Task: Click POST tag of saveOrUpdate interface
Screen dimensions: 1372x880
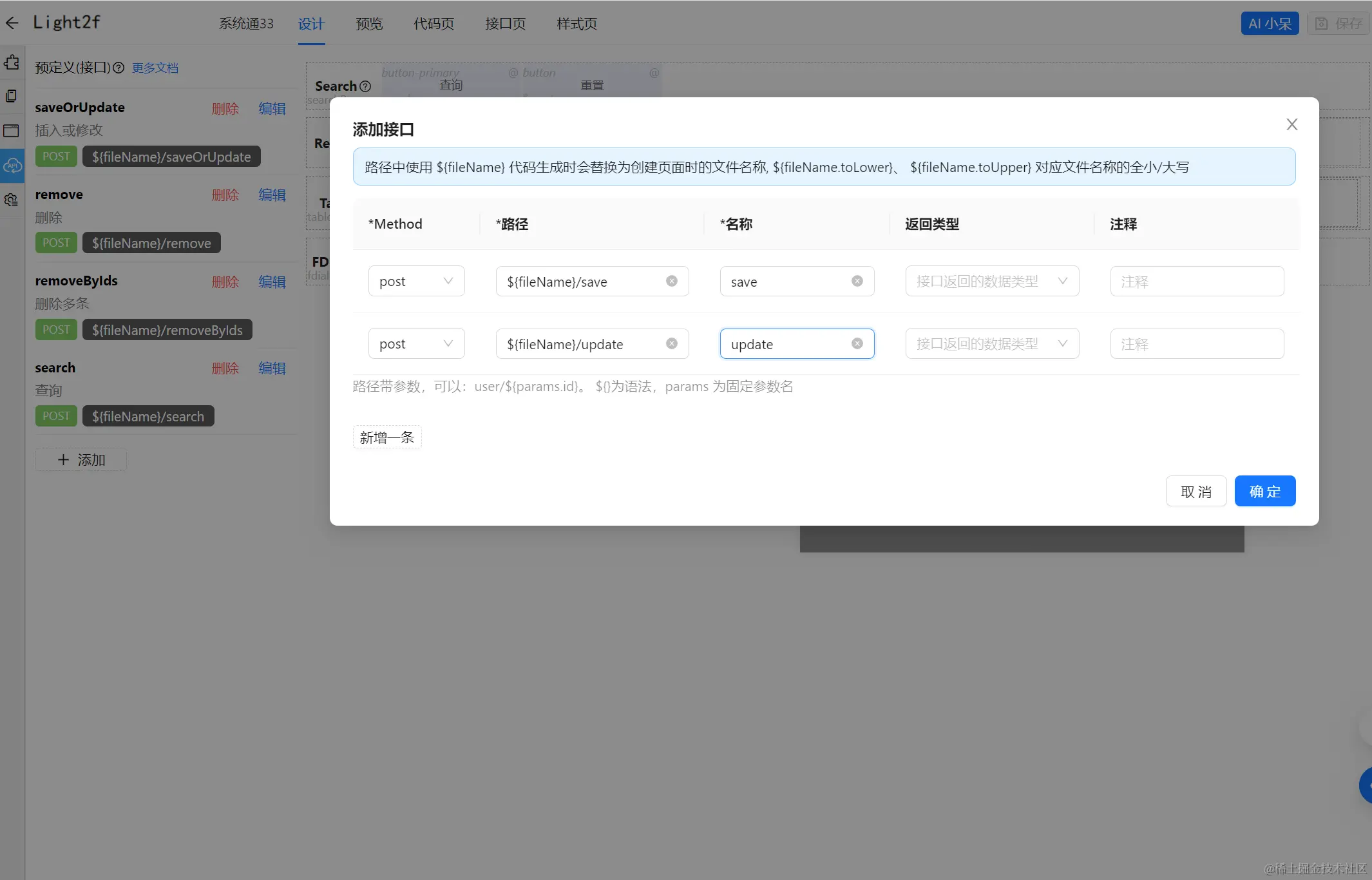Action: [x=56, y=157]
